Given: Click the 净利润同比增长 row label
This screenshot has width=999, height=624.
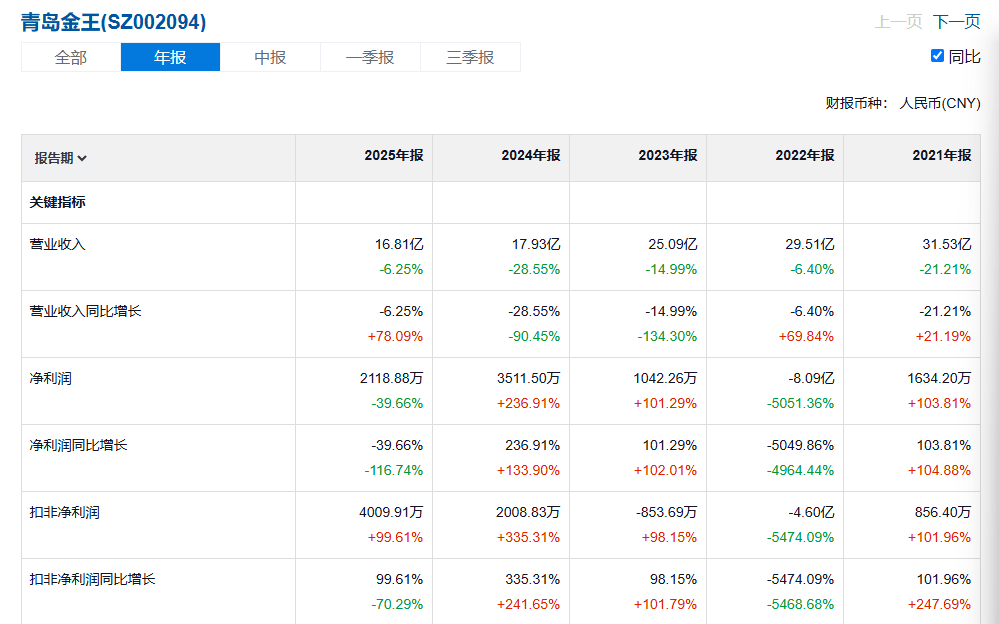Looking at the screenshot, I should tap(78, 446).
